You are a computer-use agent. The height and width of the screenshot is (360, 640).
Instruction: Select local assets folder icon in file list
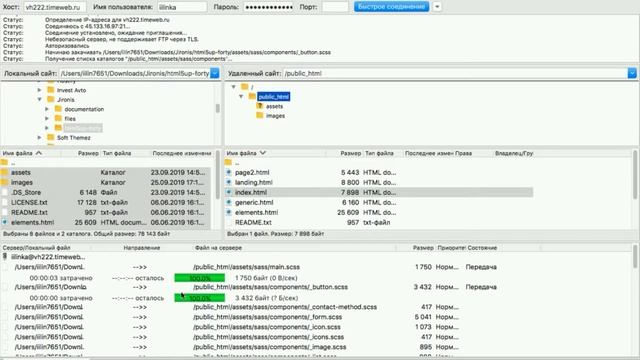click(x=4, y=172)
